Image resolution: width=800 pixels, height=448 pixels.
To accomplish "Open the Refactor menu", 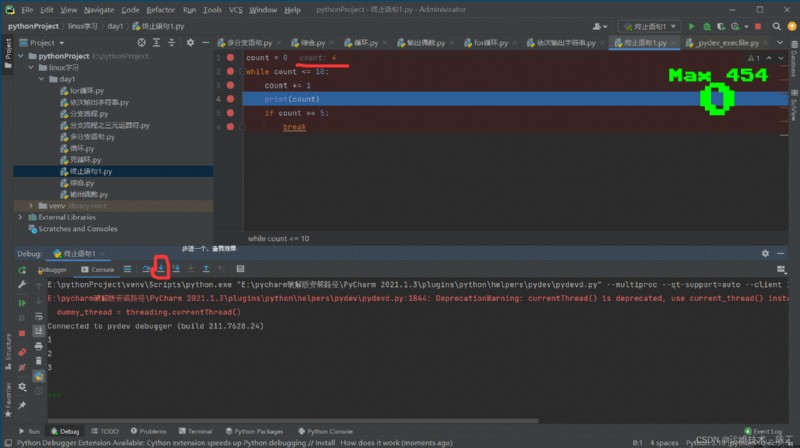I will [160, 10].
